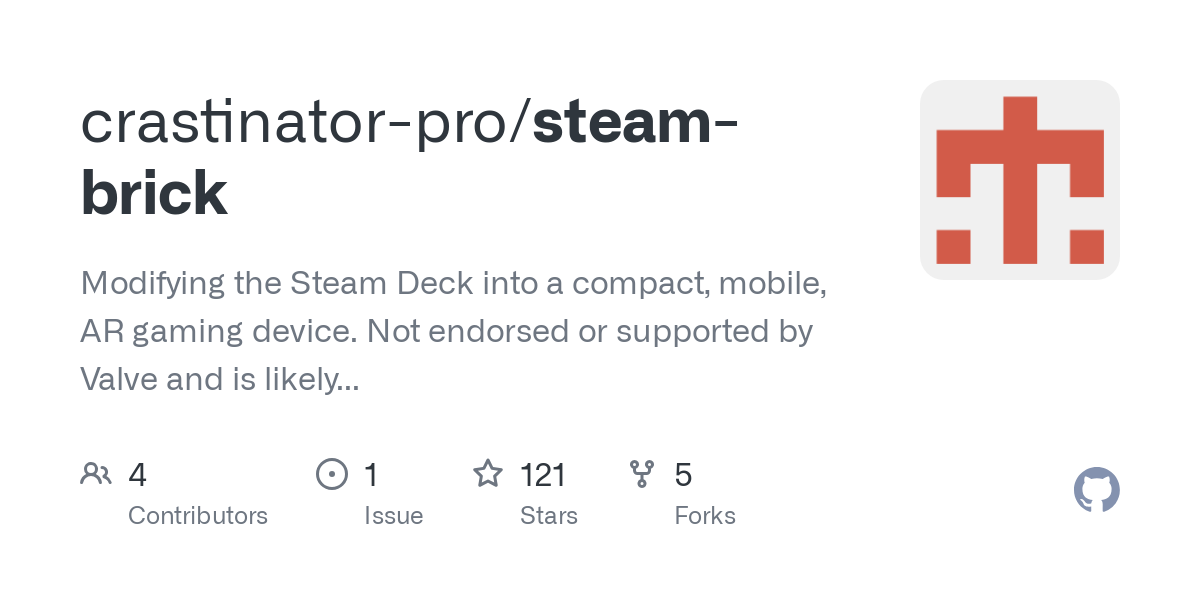Click the issue count number 1
The image size is (1200, 600).
371,475
